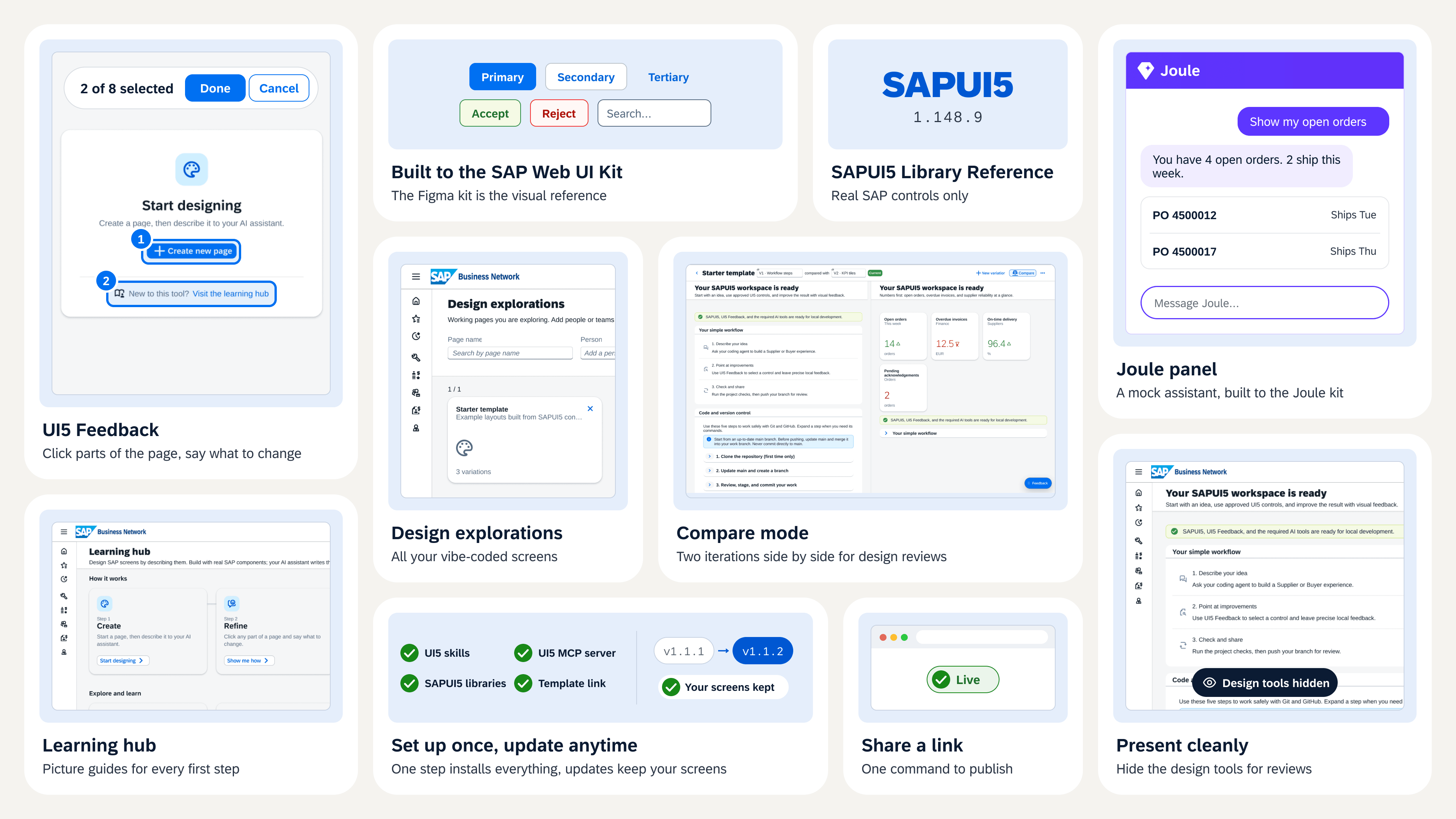Click the Primary button
Image resolution: width=1456 pixels, height=819 pixels.
point(502,77)
